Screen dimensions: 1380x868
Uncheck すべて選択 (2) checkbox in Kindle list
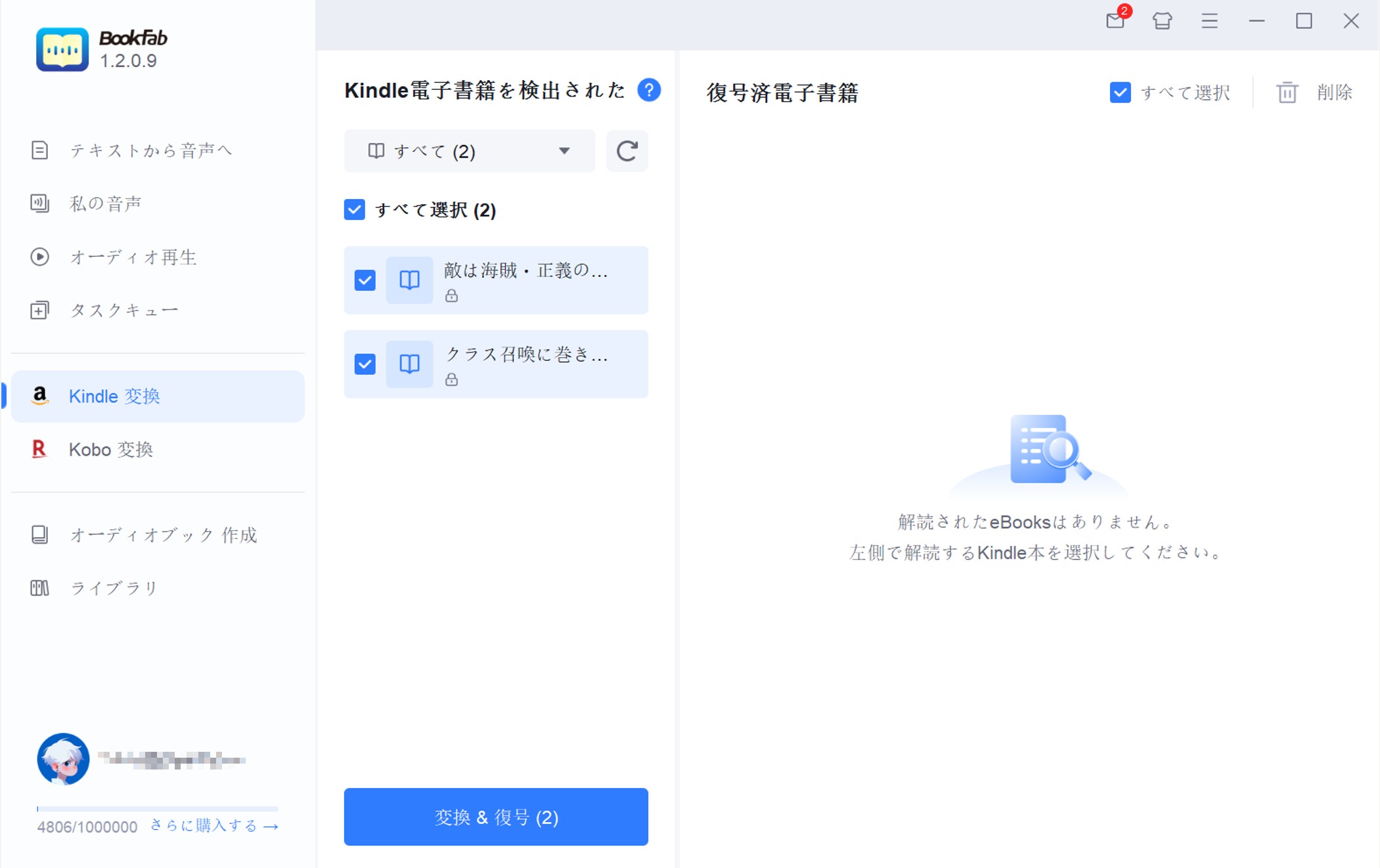(x=355, y=210)
